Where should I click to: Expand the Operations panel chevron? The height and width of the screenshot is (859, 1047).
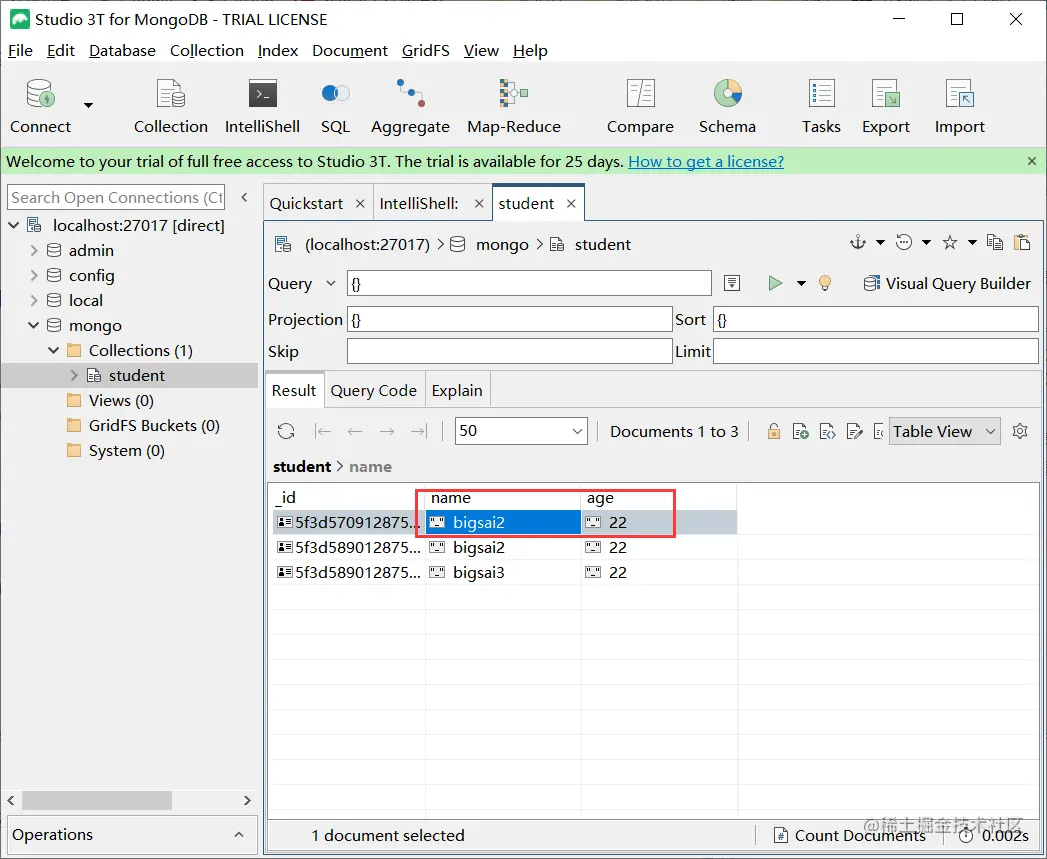click(x=239, y=834)
